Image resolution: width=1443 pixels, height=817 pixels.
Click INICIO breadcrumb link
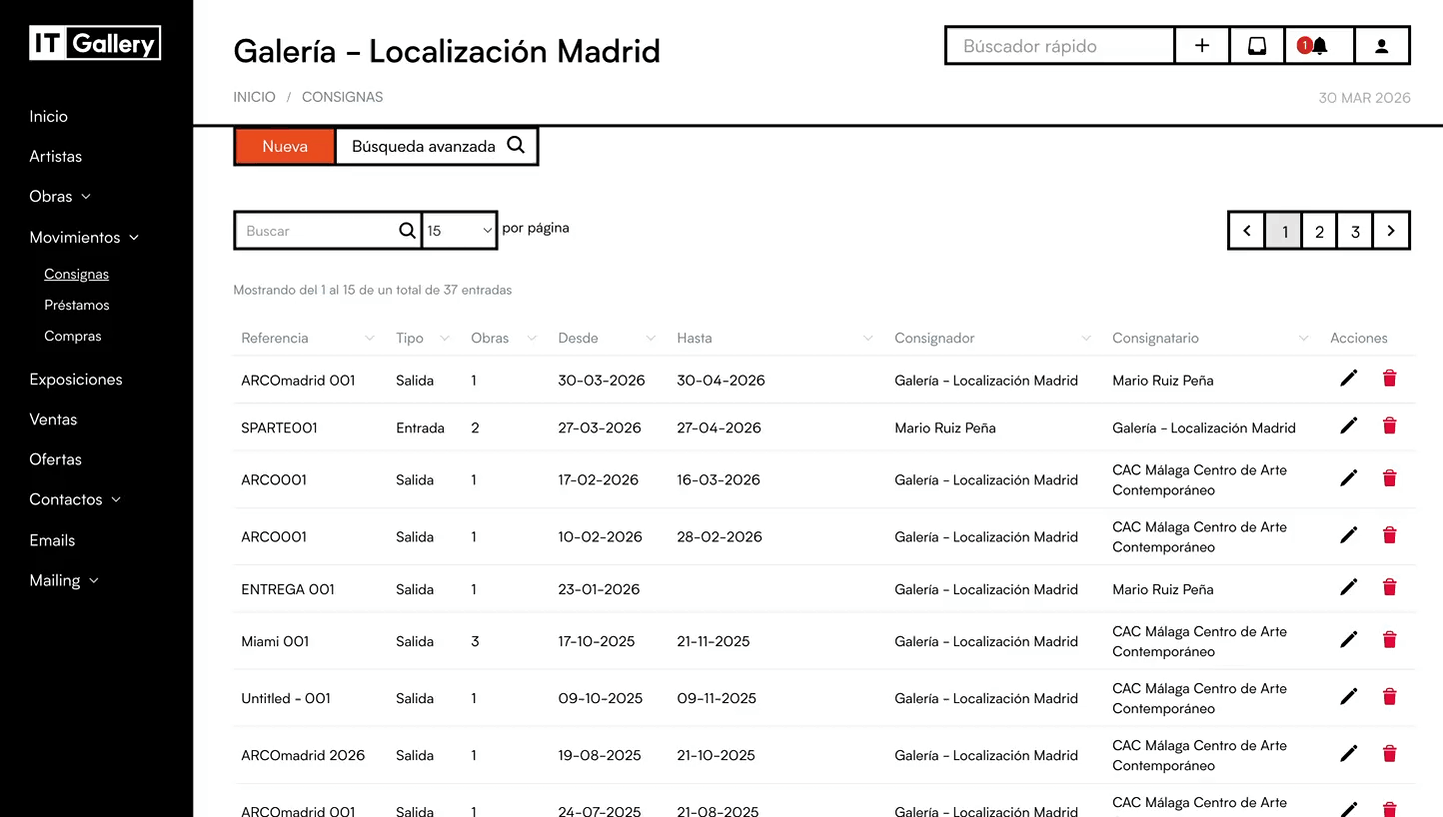coord(254,97)
